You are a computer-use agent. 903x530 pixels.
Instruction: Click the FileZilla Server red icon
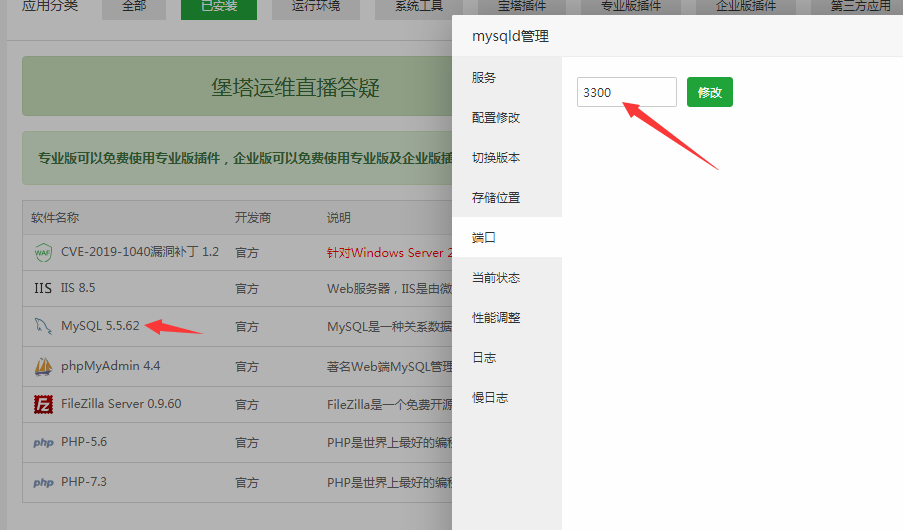43,404
